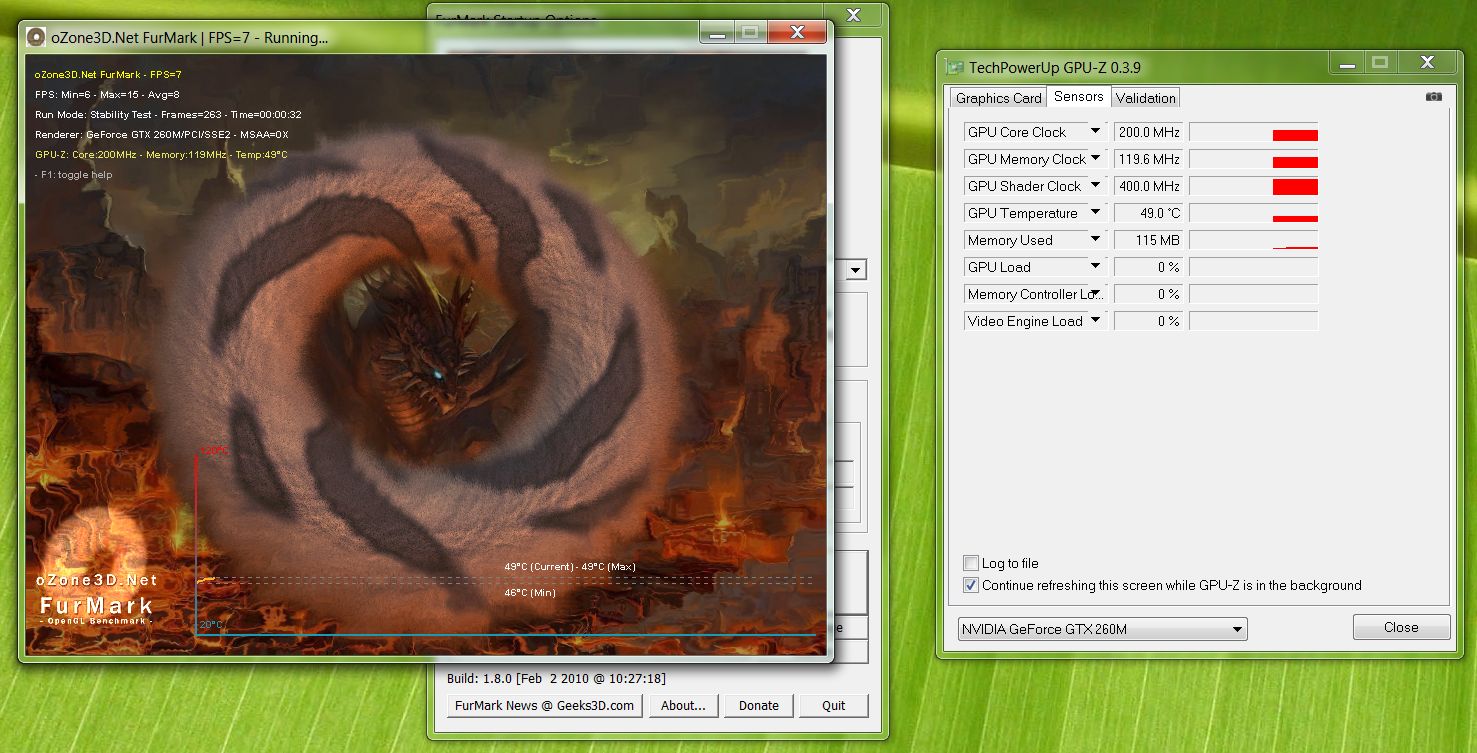Click the GPU Memory Clock history graph
The width and height of the screenshot is (1477, 753).
(1253, 159)
